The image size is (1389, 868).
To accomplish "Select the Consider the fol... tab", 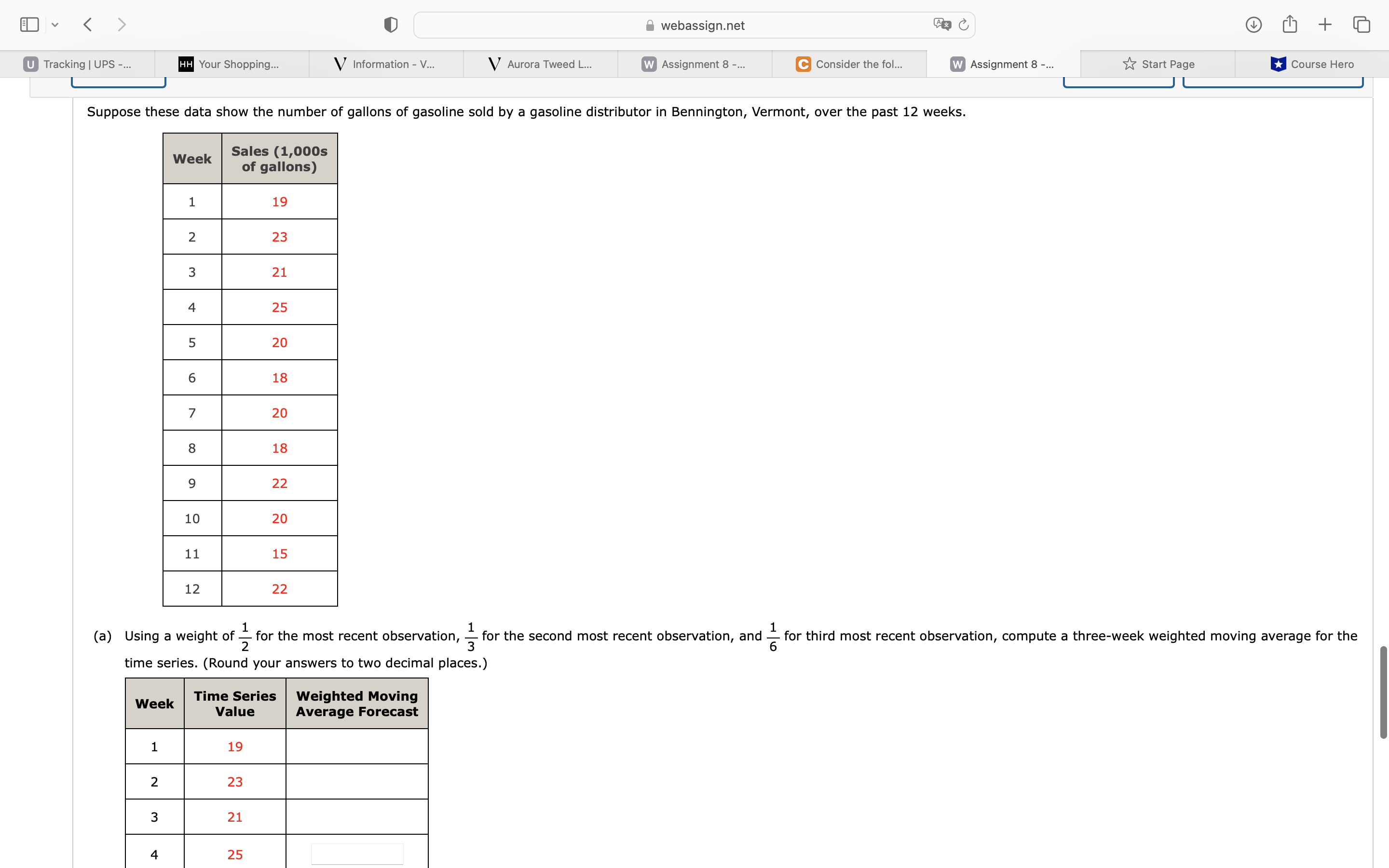I will [849, 64].
